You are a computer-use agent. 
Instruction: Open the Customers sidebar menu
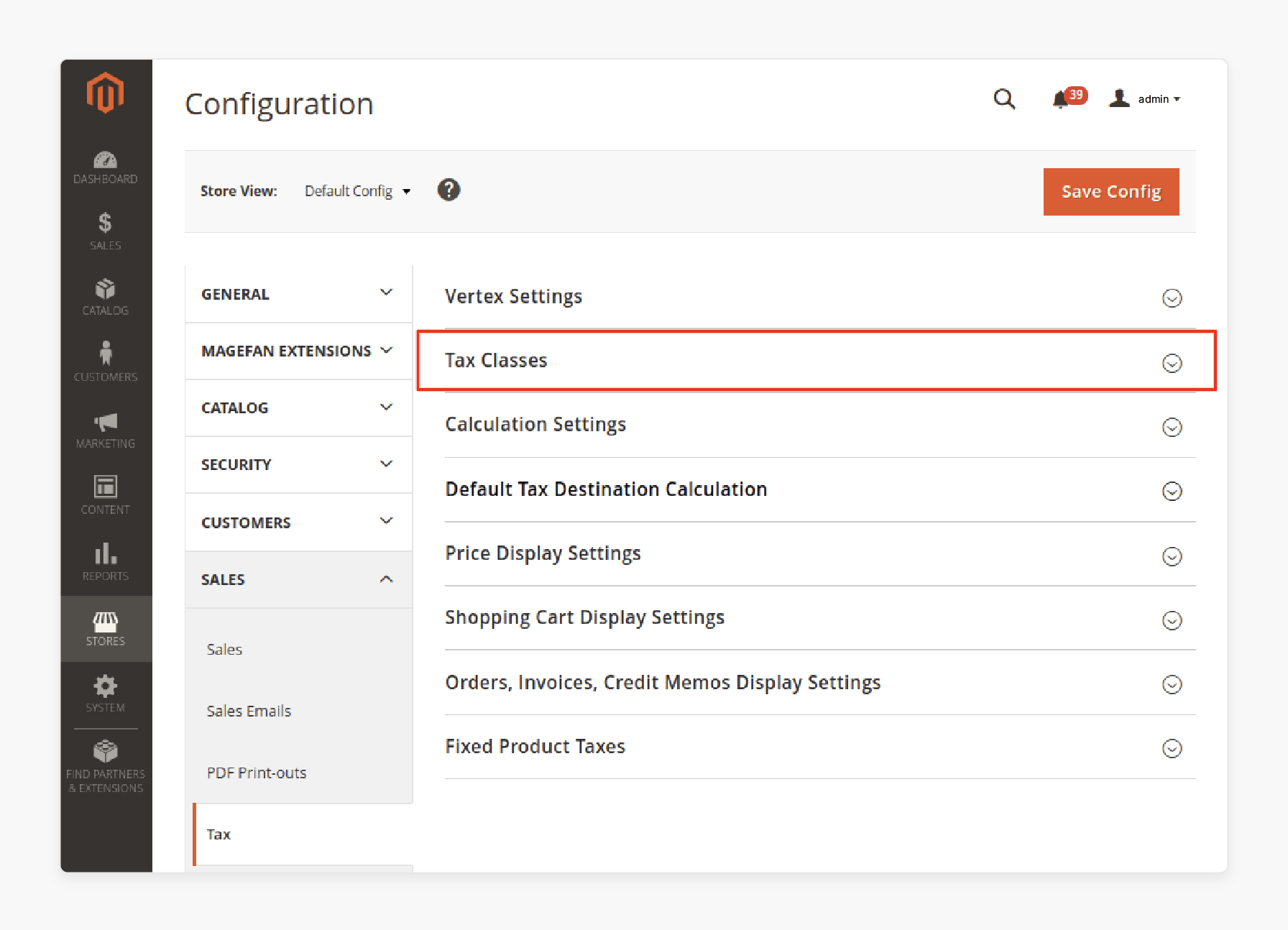pos(106,362)
